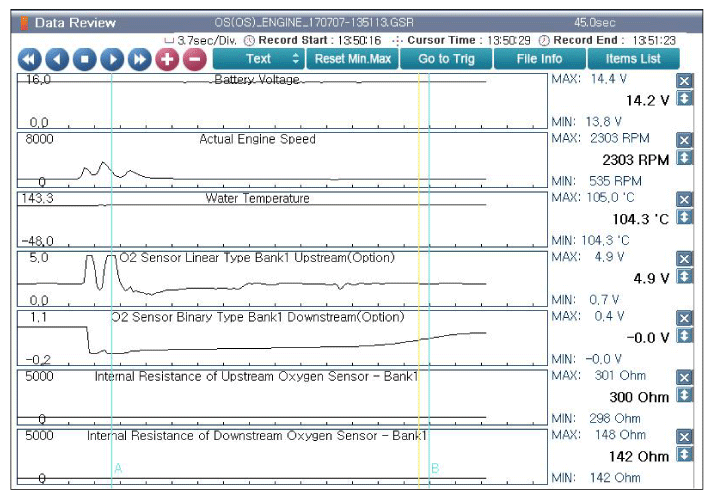Adjust O2 Sensor Linear Upstream scale arrows
Viewport: 713px width, 499px height.
click(684, 276)
